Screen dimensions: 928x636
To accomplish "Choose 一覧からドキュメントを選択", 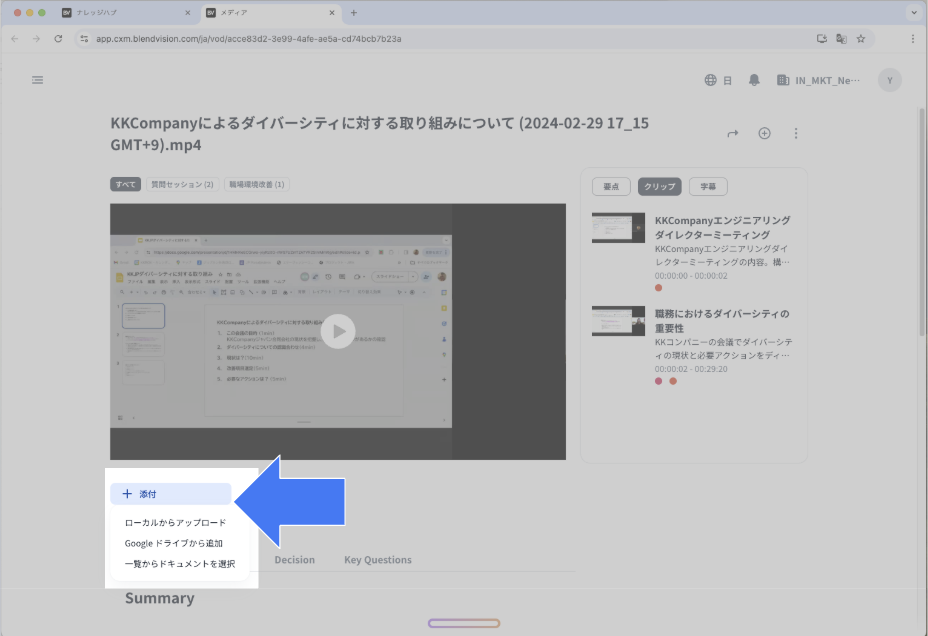I will point(180,564).
